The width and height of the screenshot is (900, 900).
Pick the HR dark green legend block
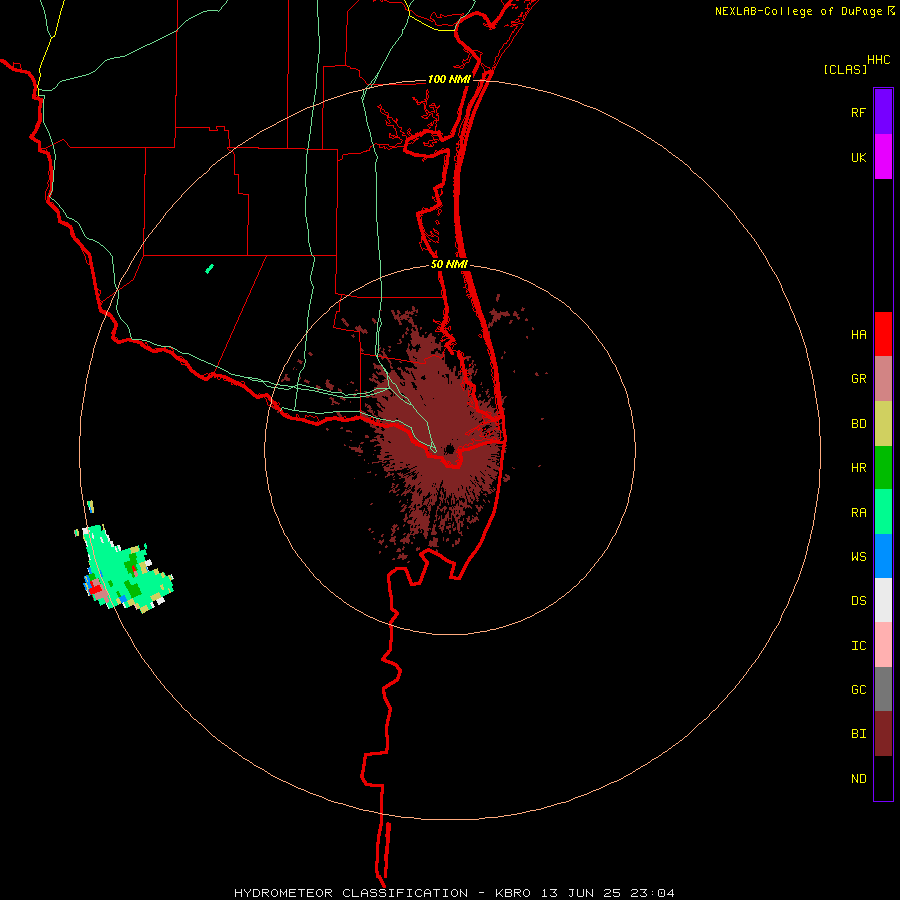tap(883, 467)
